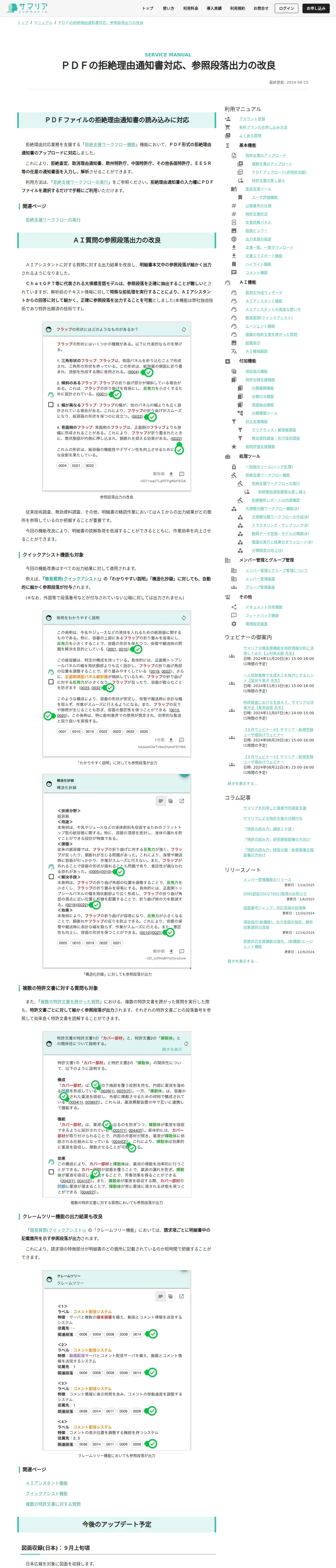Click the お申し込み button

pyautogui.click(x=316, y=9)
